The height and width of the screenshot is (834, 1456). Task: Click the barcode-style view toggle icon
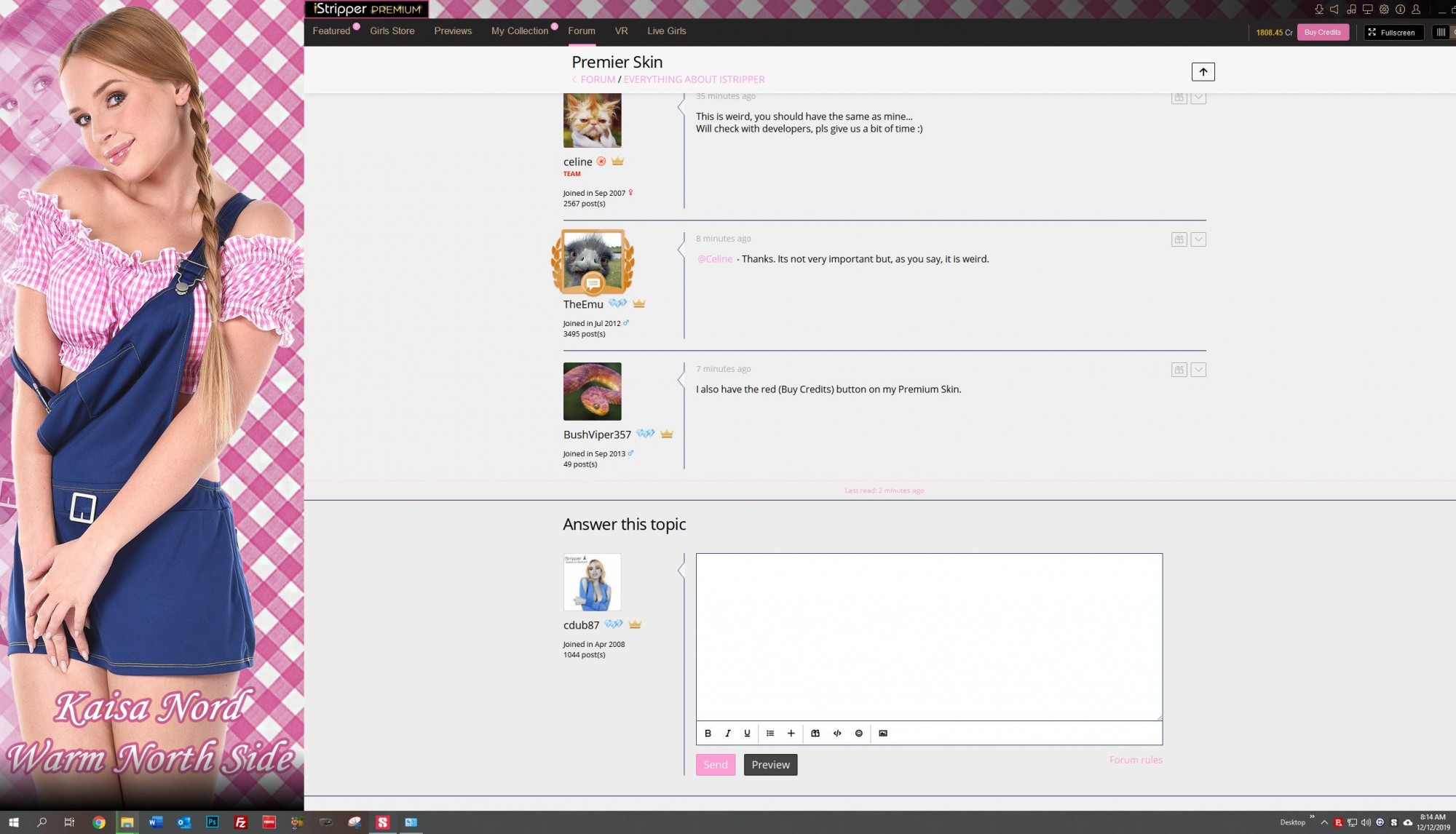(1441, 32)
